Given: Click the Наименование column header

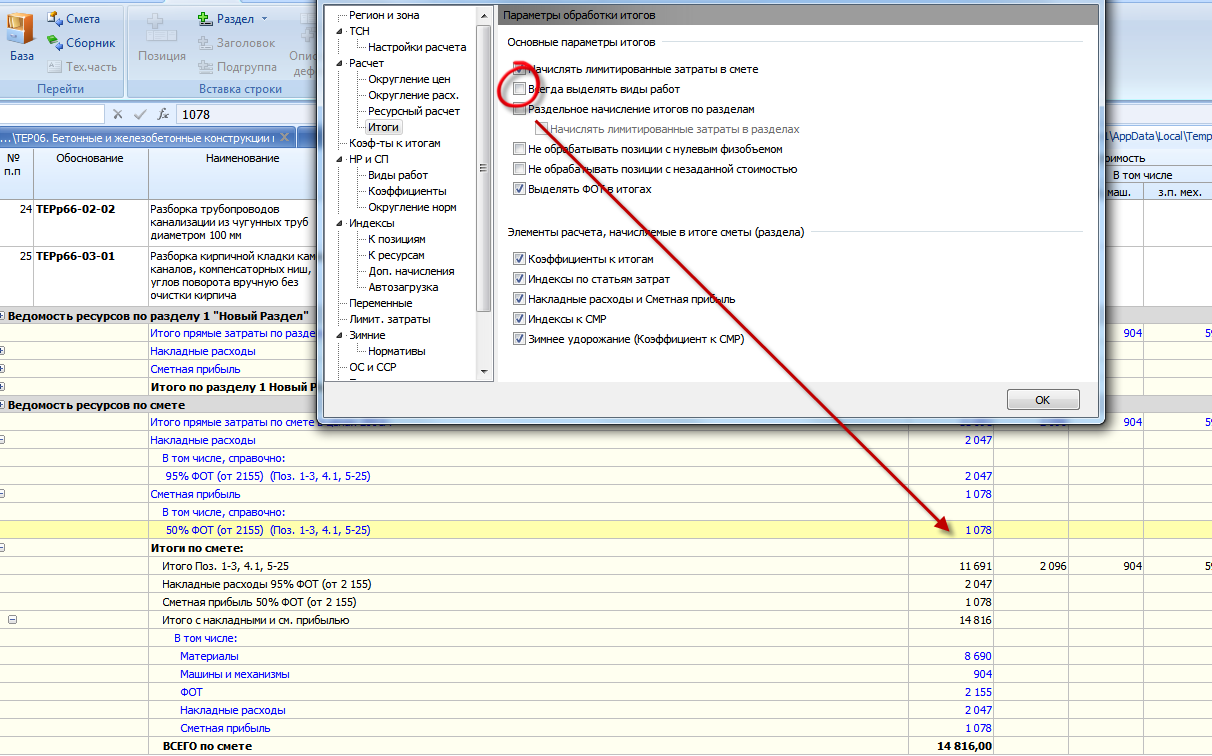Looking at the screenshot, I should pyautogui.click(x=242, y=158).
